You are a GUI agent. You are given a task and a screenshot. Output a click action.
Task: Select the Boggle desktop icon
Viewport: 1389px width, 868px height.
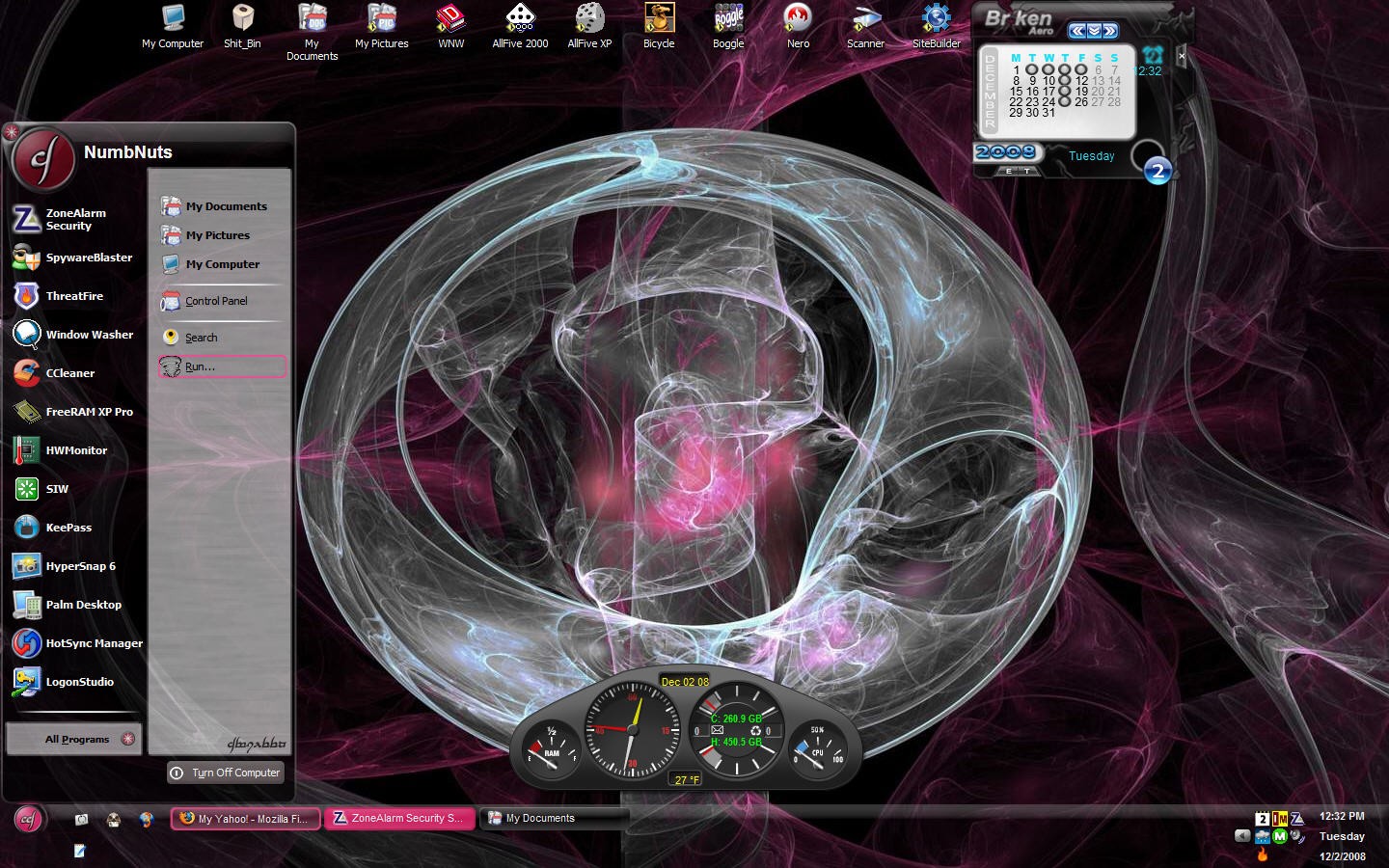tap(728, 26)
